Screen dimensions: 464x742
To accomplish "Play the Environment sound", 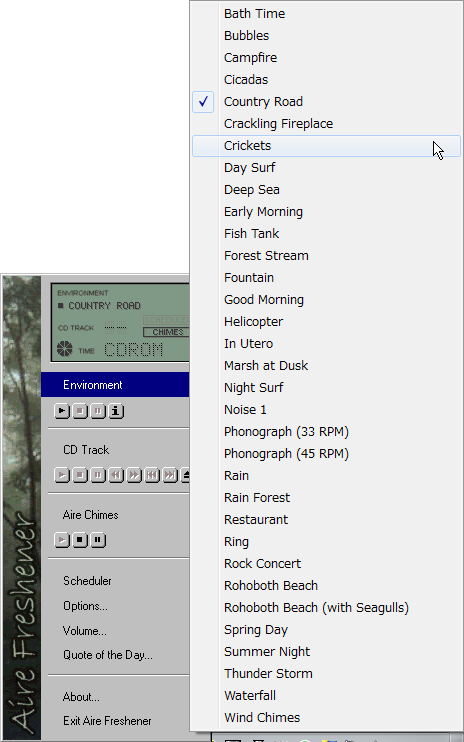I will point(62,411).
